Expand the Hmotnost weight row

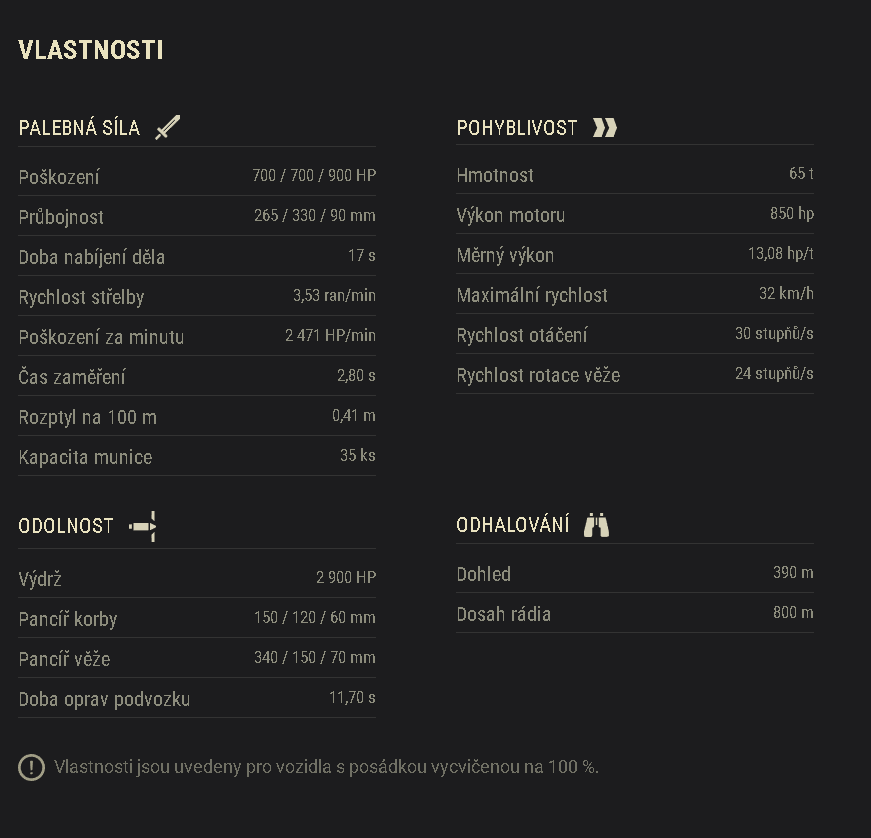pyautogui.click(x=495, y=175)
